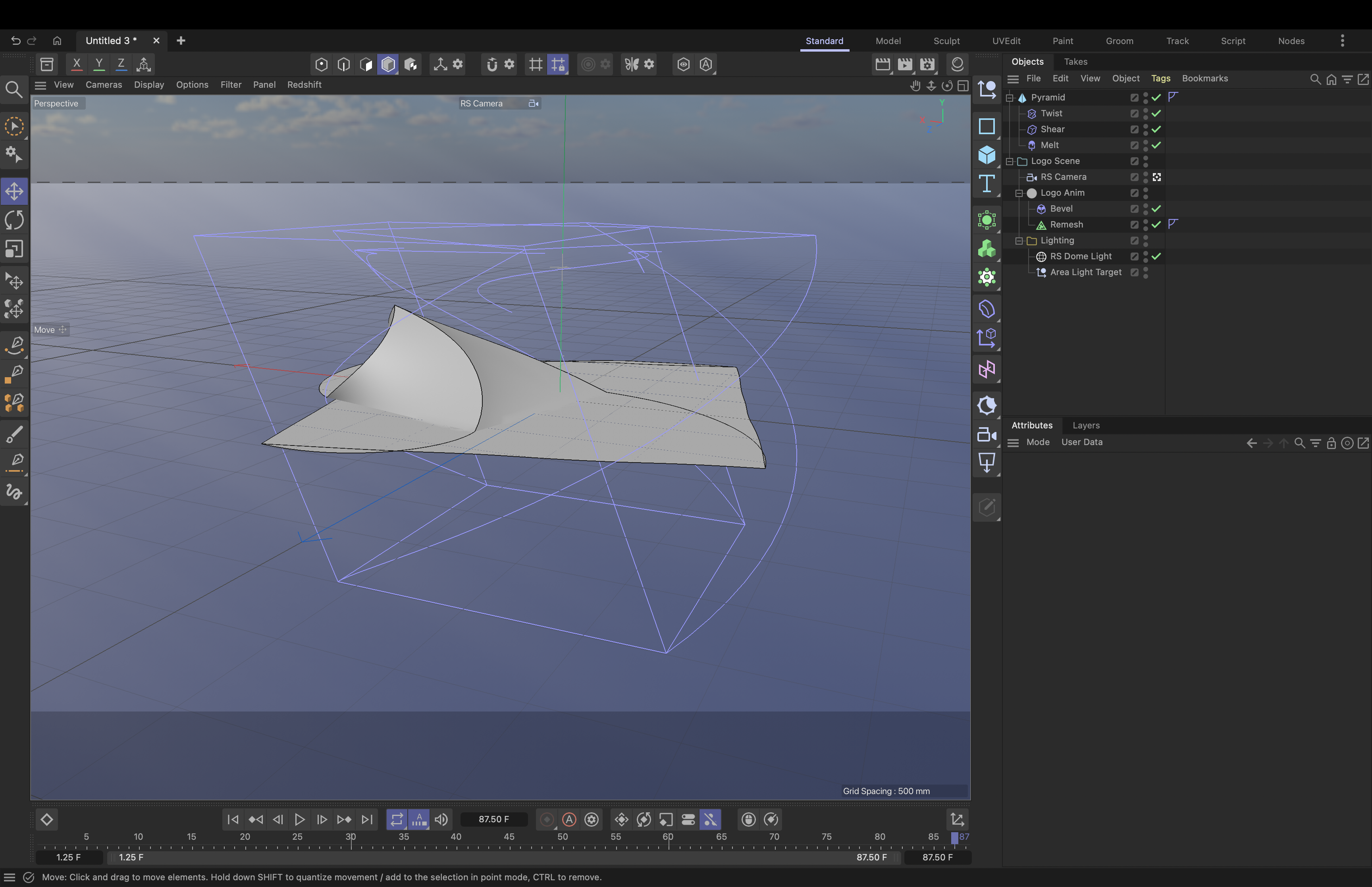Toggle RS Dome Light enabled checkmark

(1156, 256)
